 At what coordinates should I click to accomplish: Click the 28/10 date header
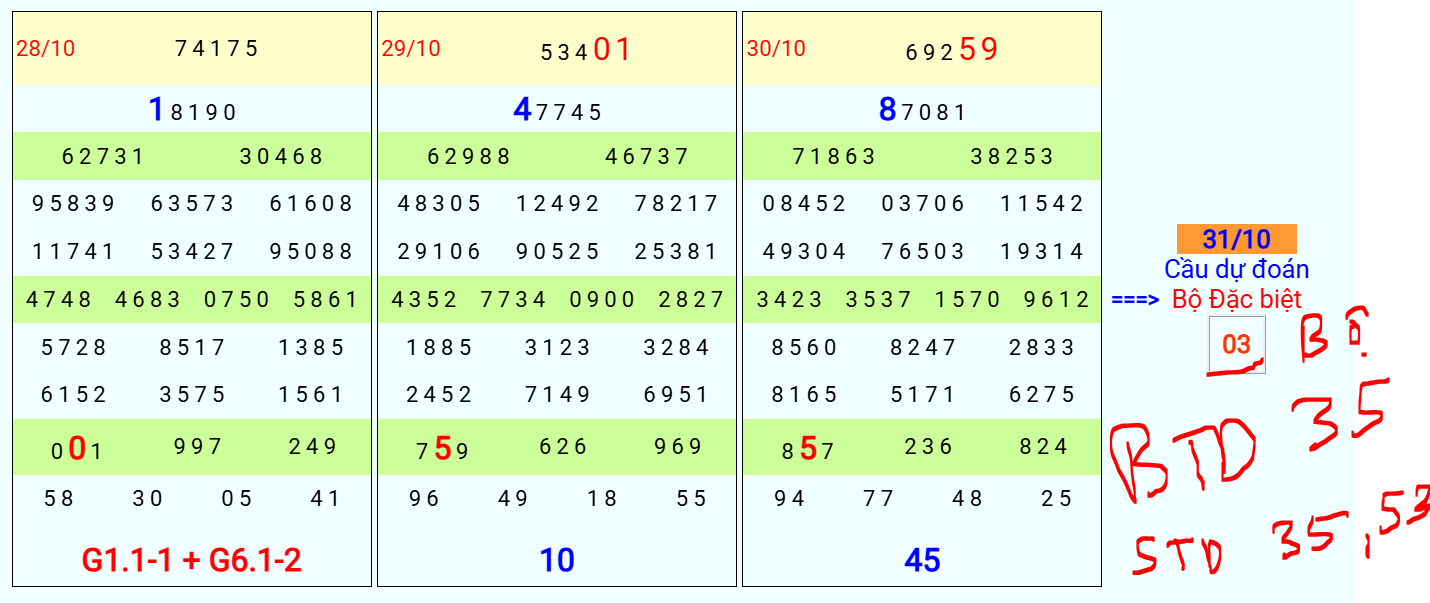(x=45, y=49)
